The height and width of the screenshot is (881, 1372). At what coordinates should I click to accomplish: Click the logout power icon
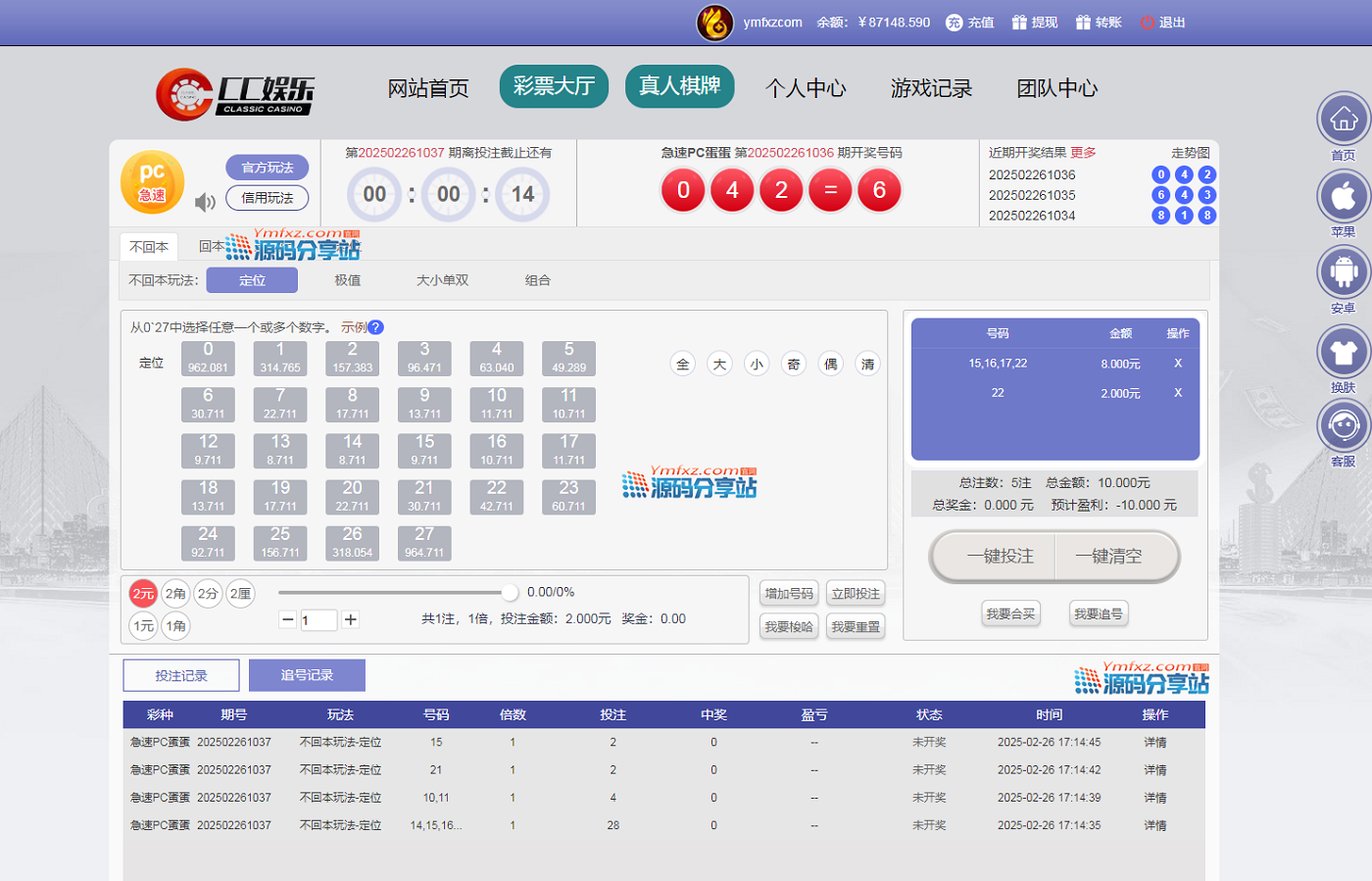click(1147, 23)
